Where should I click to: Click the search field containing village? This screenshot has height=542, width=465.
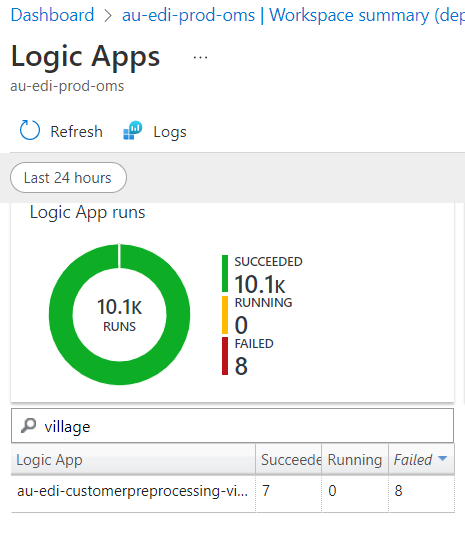click(x=232, y=426)
